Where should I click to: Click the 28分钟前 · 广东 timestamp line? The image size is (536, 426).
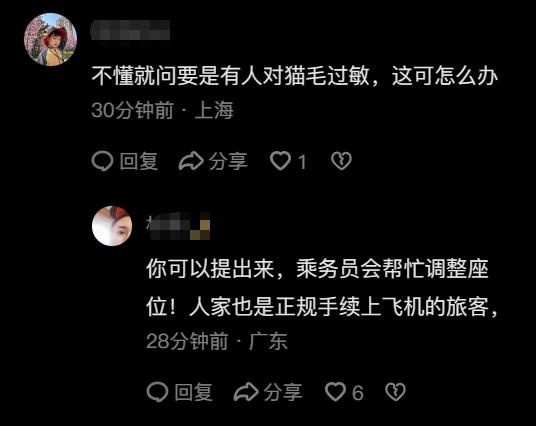tap(217, 341)
